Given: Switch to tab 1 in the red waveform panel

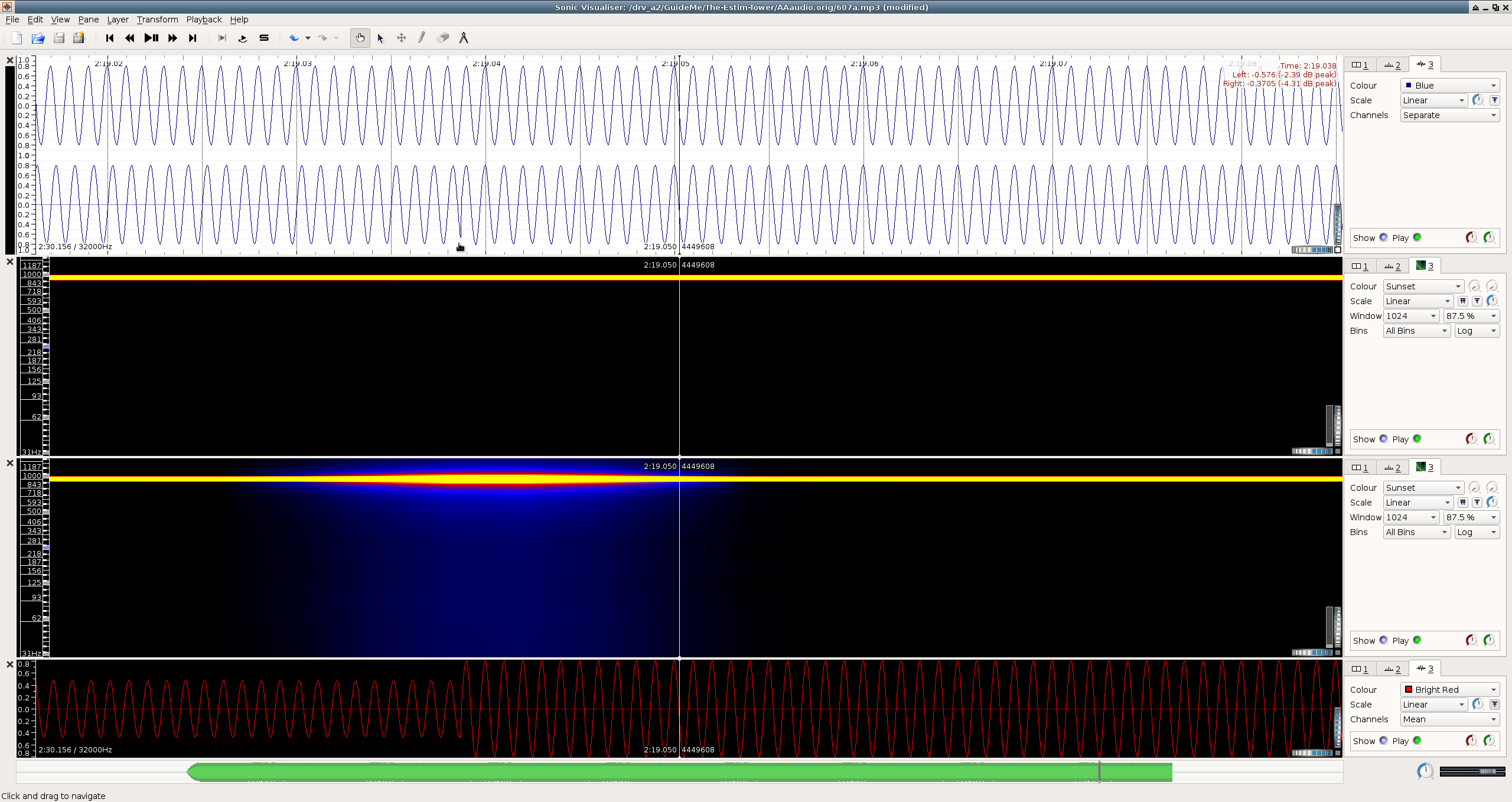Looking at the screenshot, I should (1360, 669).
